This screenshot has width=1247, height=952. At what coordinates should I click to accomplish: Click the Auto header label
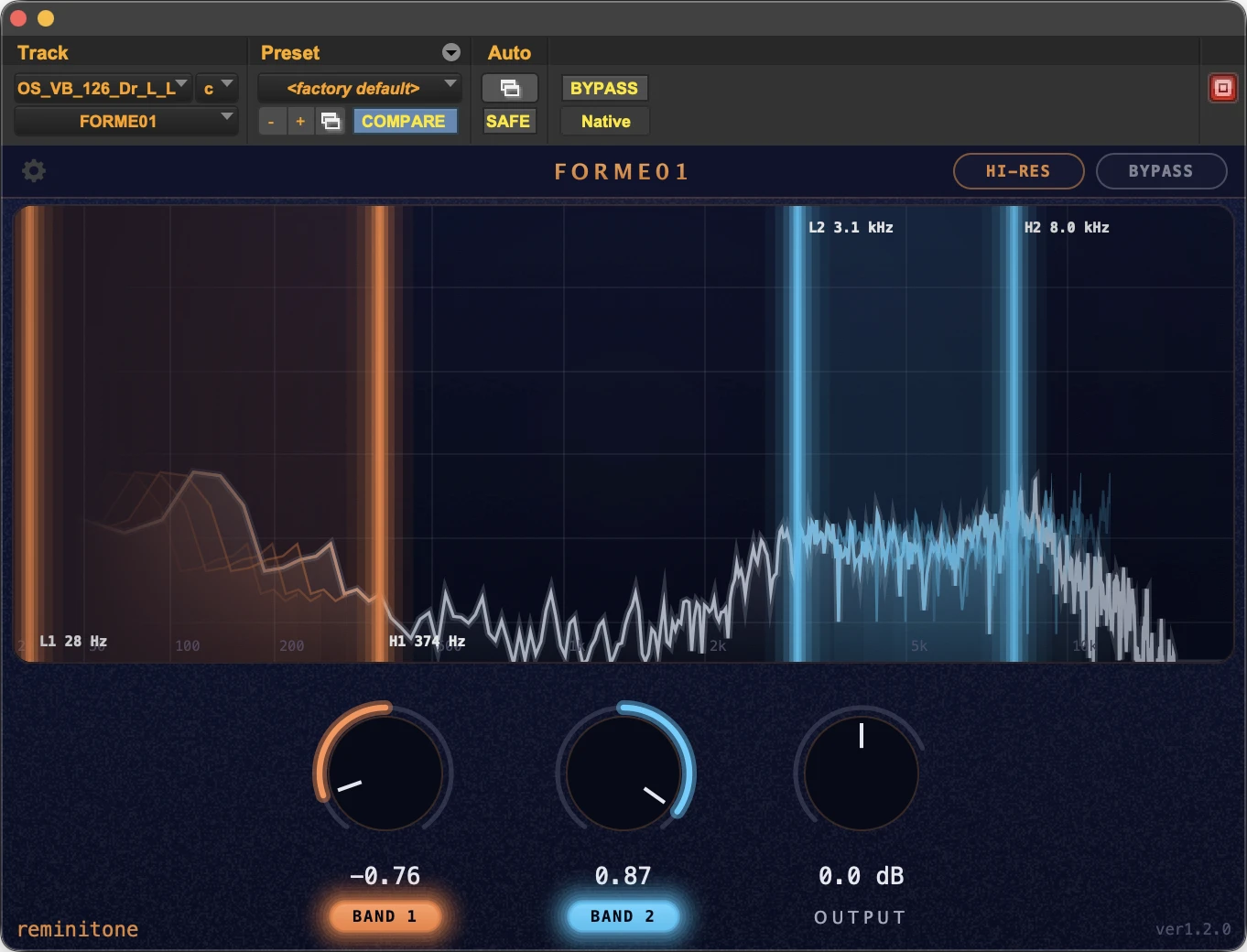[509, 52]
